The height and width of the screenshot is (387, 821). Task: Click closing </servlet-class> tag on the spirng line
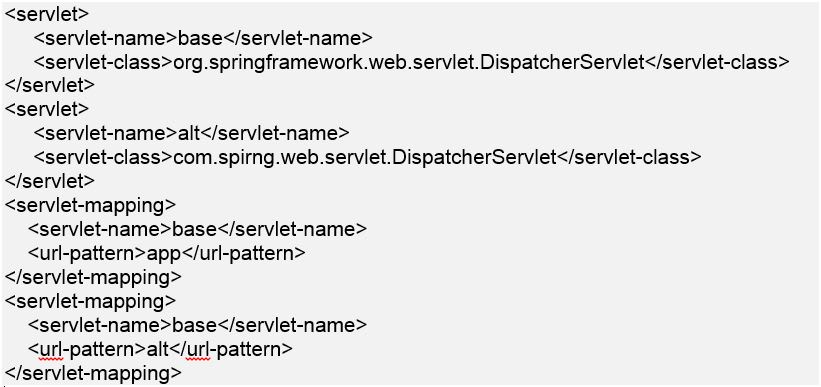[628, 157]
